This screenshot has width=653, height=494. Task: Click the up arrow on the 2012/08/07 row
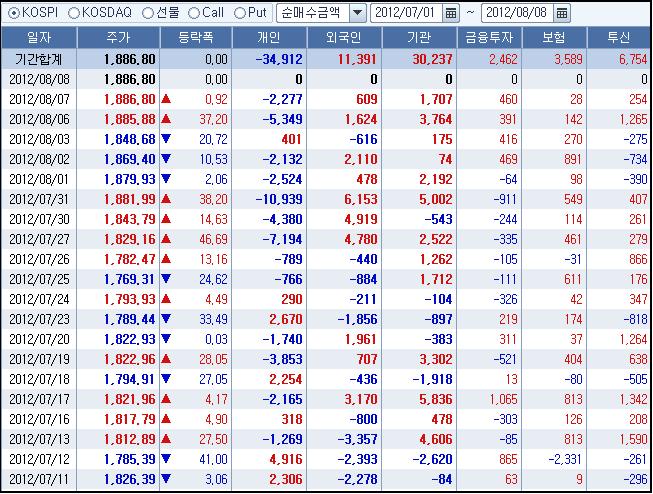166,99
